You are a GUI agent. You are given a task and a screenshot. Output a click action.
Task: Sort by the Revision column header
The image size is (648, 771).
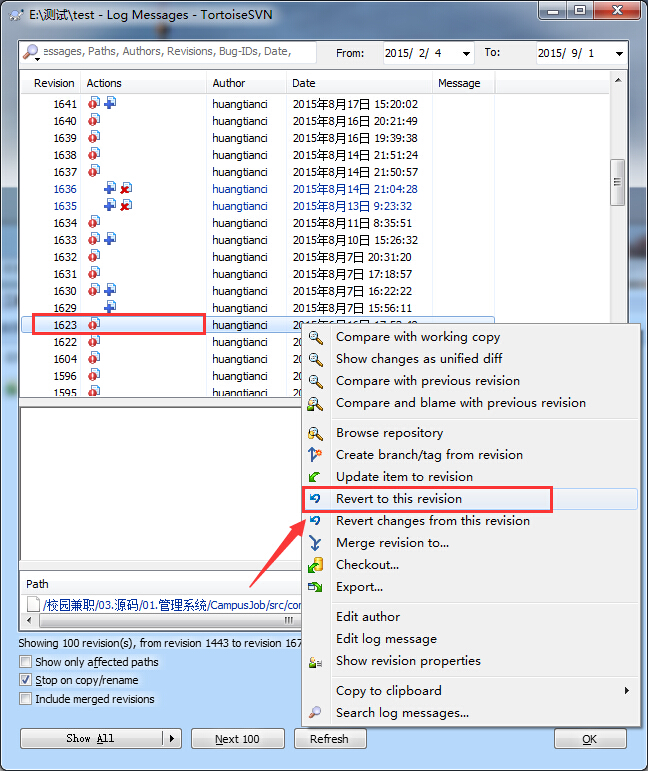pyautogui.click(x=51, y=83)
